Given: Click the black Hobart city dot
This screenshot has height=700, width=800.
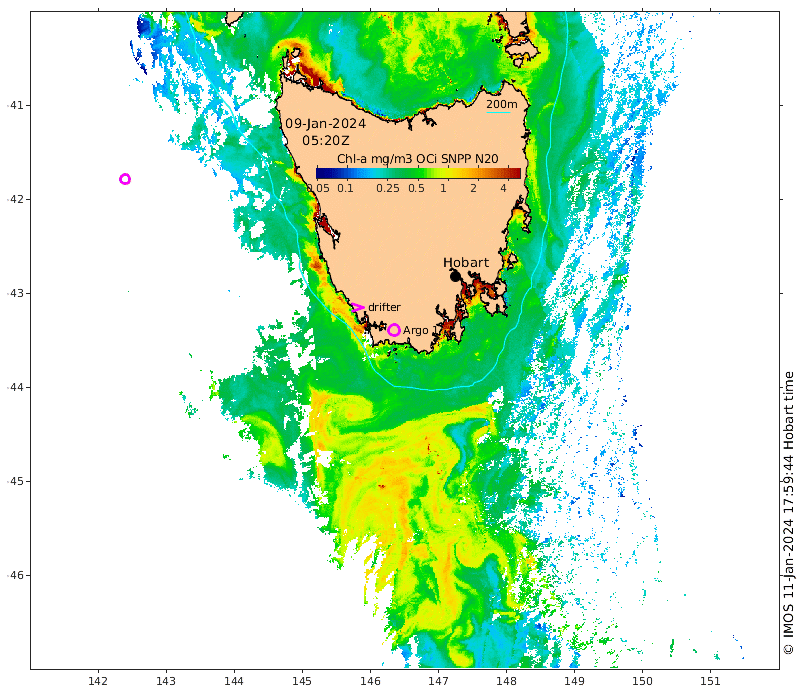Looking at the screenshot, I should pos(455,275).
